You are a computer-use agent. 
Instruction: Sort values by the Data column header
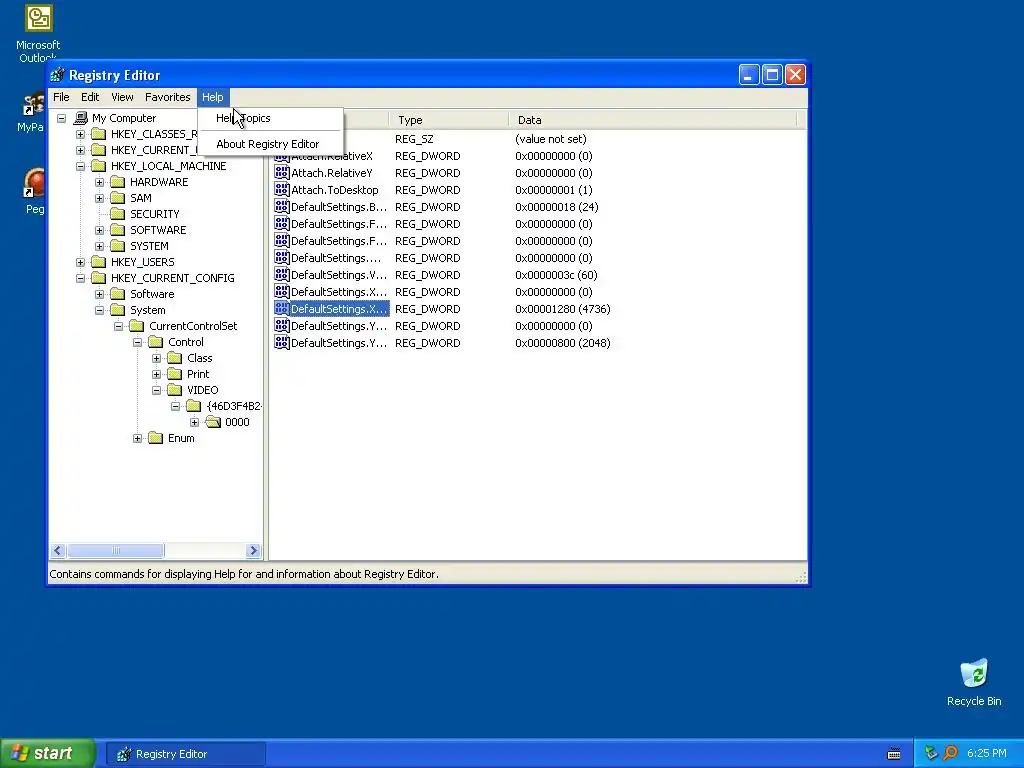(x=653, y=120)
